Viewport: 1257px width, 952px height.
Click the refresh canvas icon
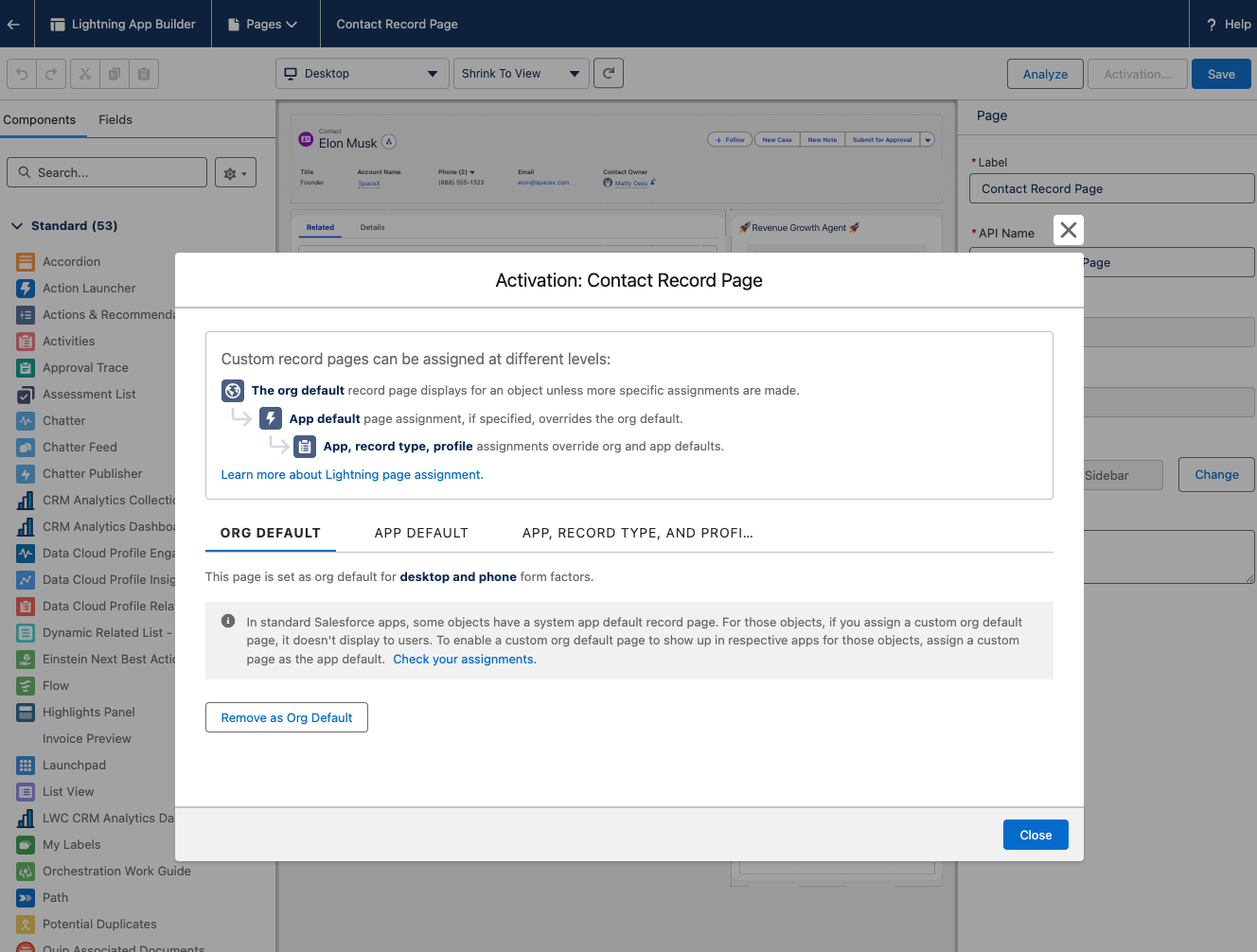click(x=608, y=73)
